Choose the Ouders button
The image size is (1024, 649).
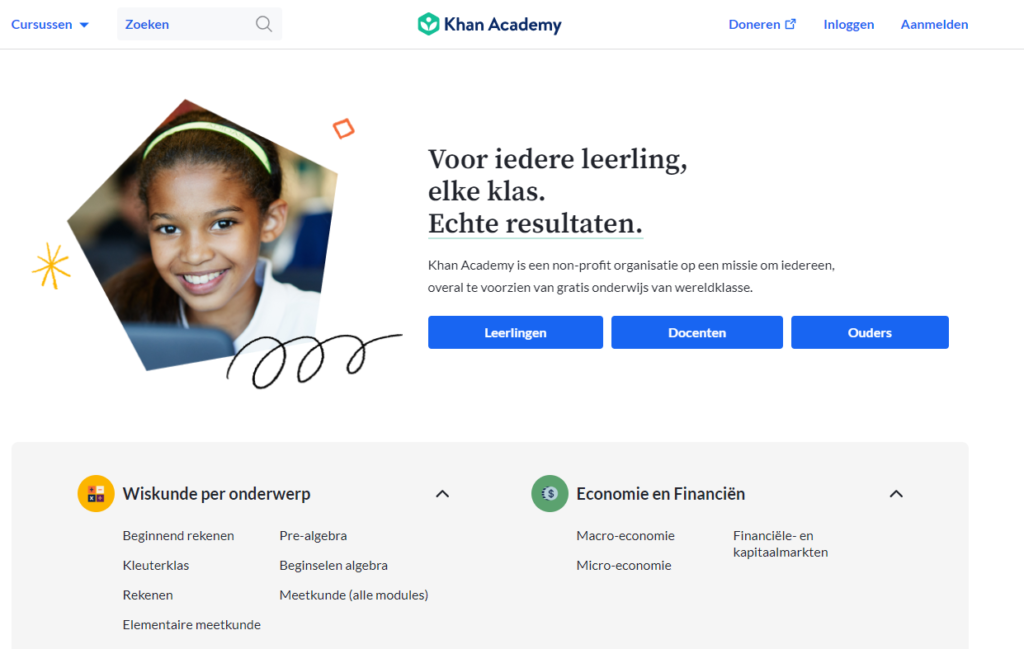870,332
